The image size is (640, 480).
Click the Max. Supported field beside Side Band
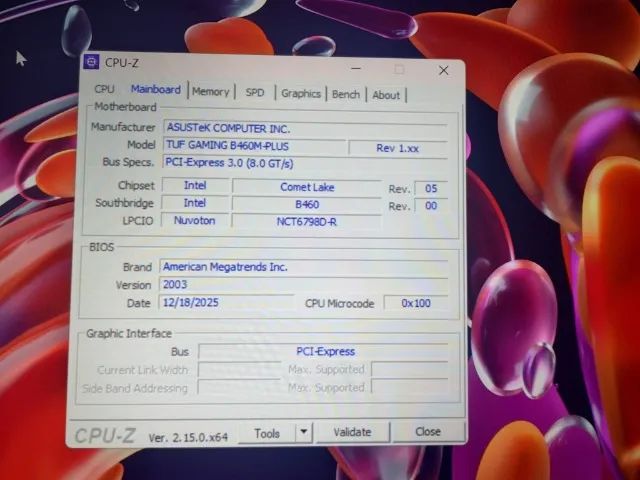coord(410,387)
